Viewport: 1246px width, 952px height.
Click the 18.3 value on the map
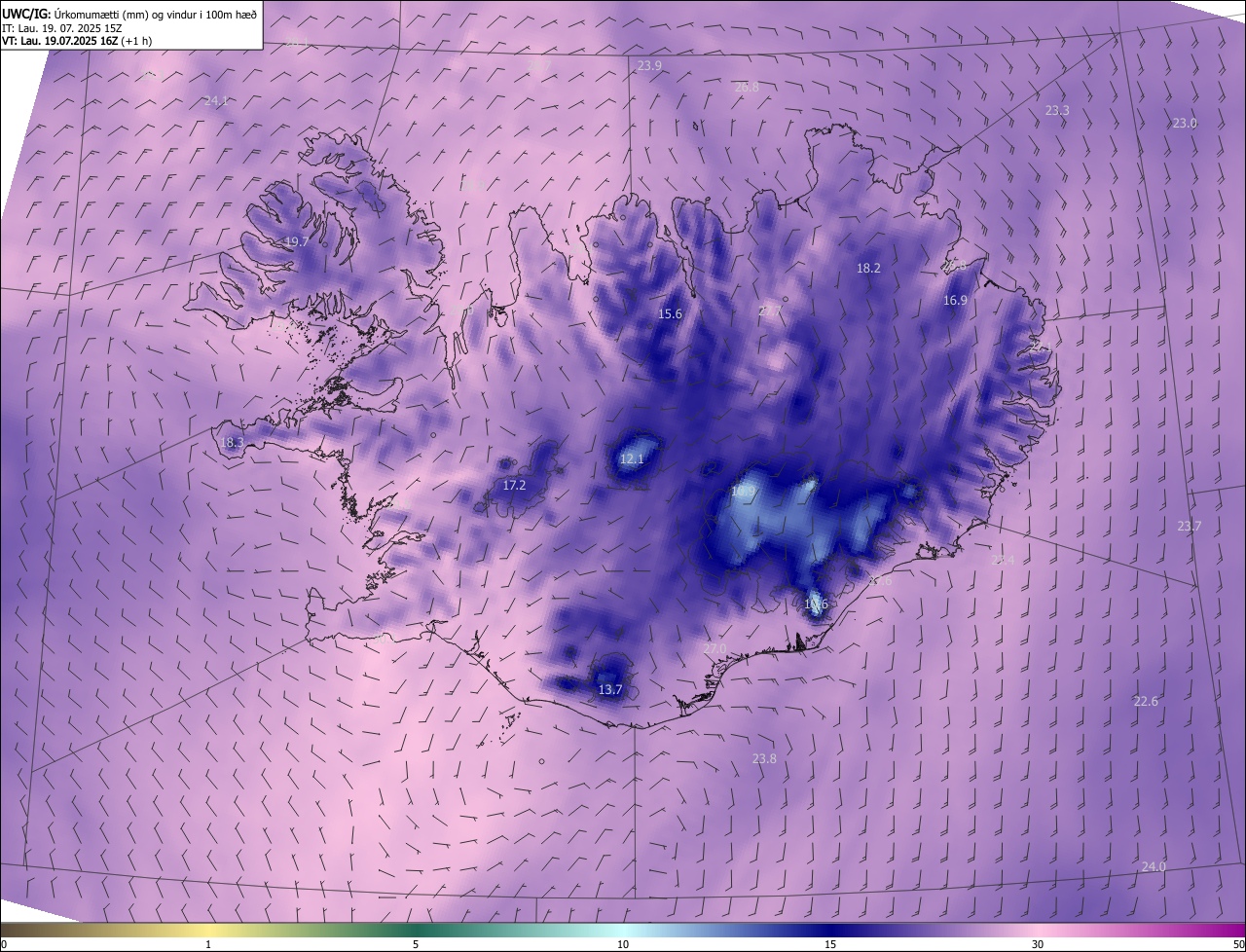click(232, 443)
